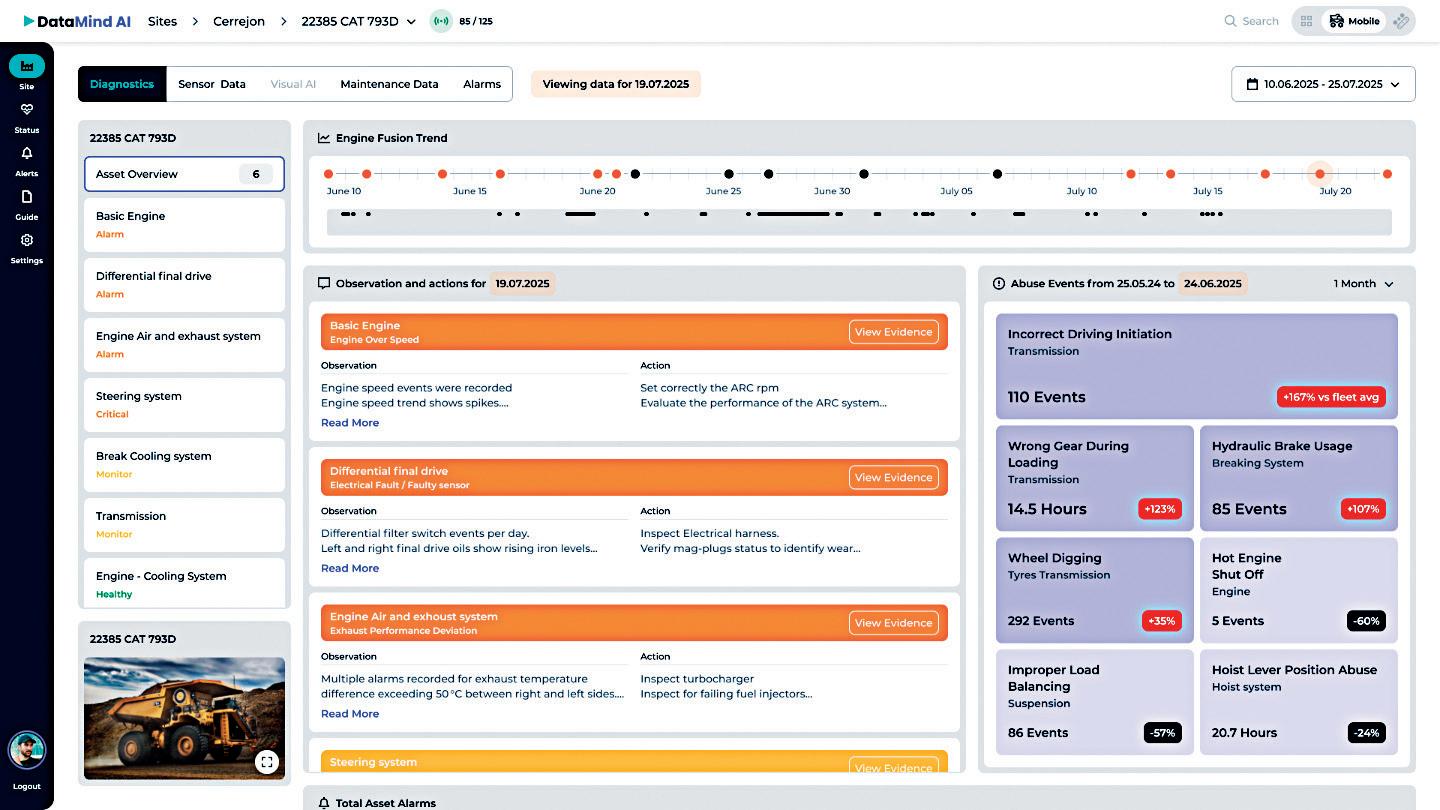The height and width of the screenshot is (810, 1440).
Task: Open the Wrong Gear During Loading card
Action: [x=1095, y=478]
